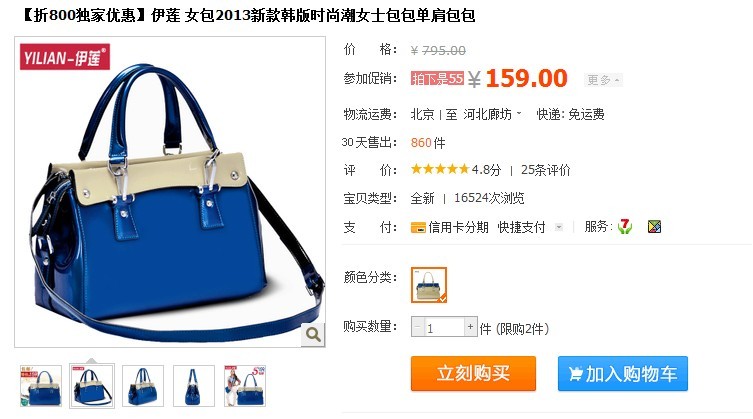This screenshot has height=419, width=753.
Task: Click the colorful square service badge icon
Action: tap(654, 226)
